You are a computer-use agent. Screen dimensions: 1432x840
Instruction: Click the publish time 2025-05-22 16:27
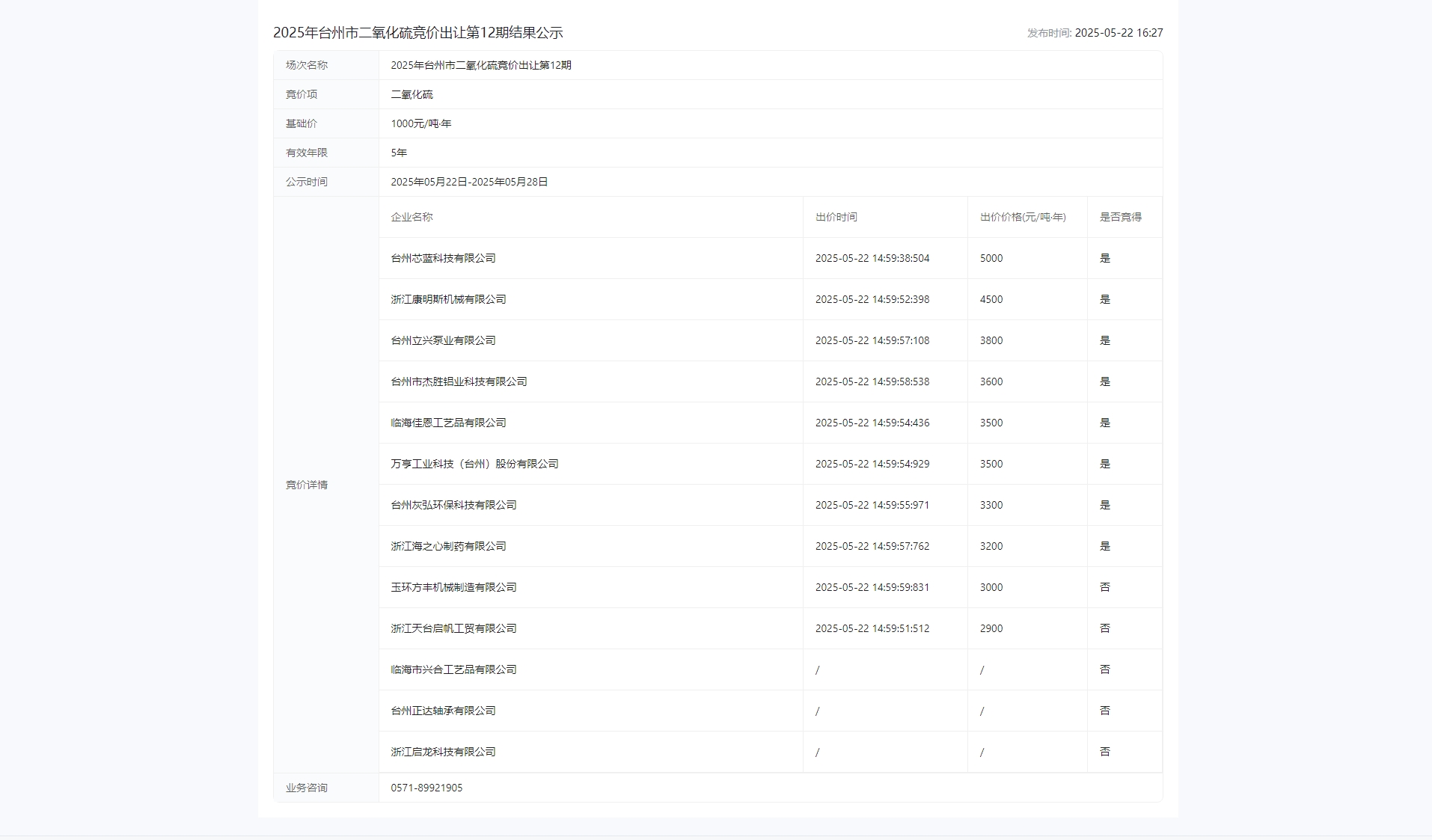coord(1118,33)
